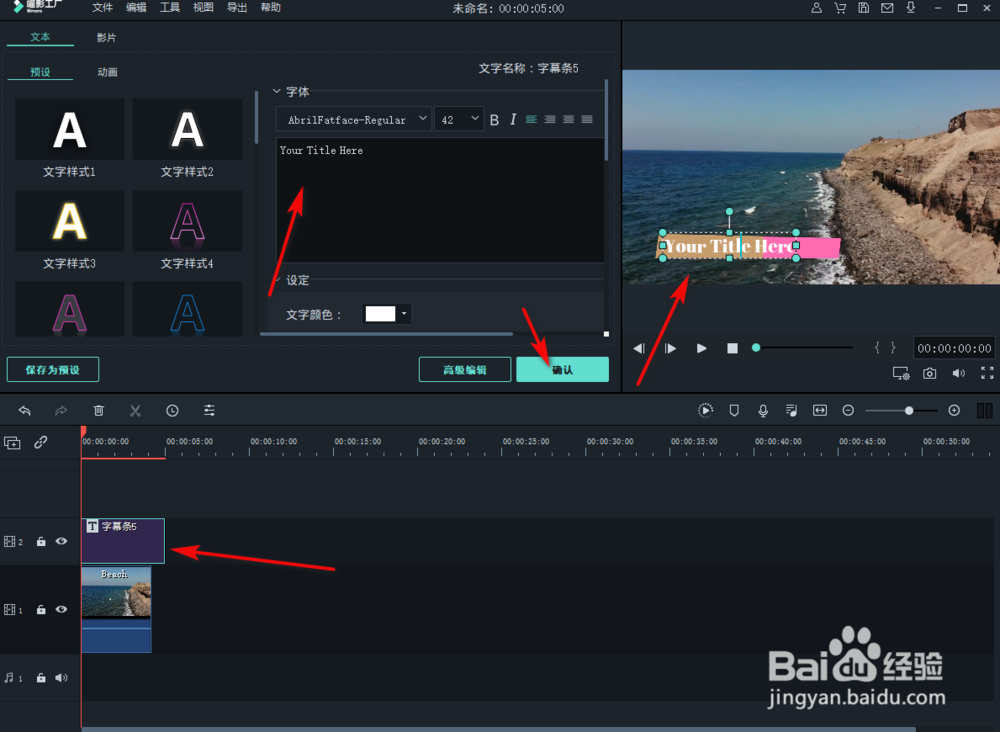The height and width of the screenshot is (732, 1000).
Task: Open preview display settings monitor icon
Action: [901, 374]
